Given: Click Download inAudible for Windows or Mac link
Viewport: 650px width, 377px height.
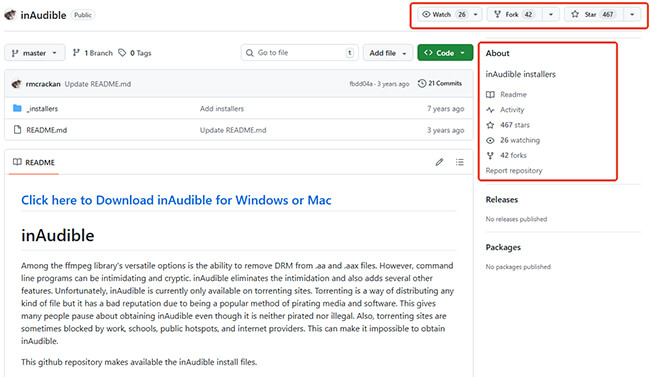Looking at the screenshot, I should 176,200.
